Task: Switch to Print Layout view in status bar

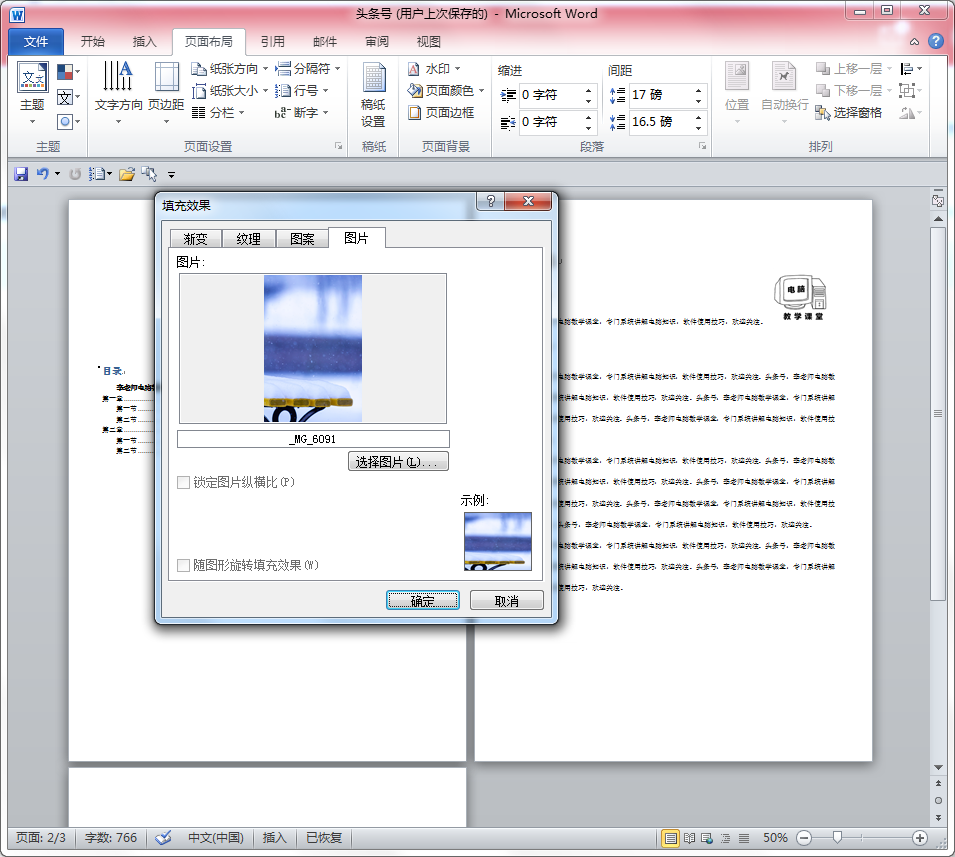Action: click(670, 838)
